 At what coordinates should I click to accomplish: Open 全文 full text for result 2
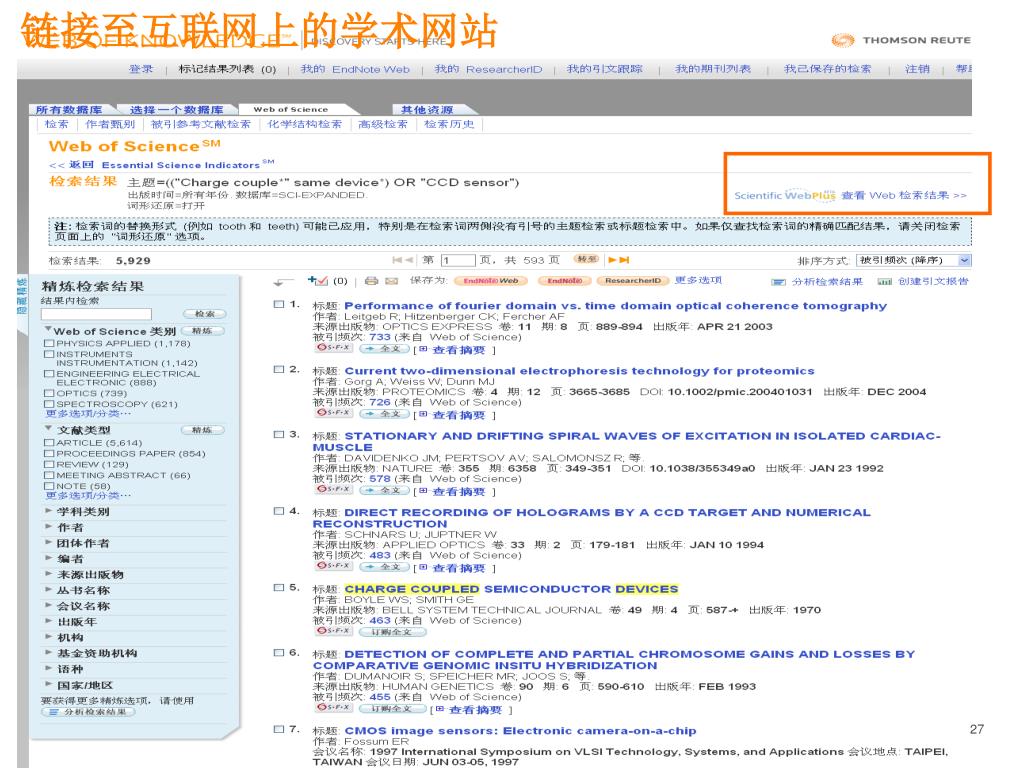[x=384, y=413]
